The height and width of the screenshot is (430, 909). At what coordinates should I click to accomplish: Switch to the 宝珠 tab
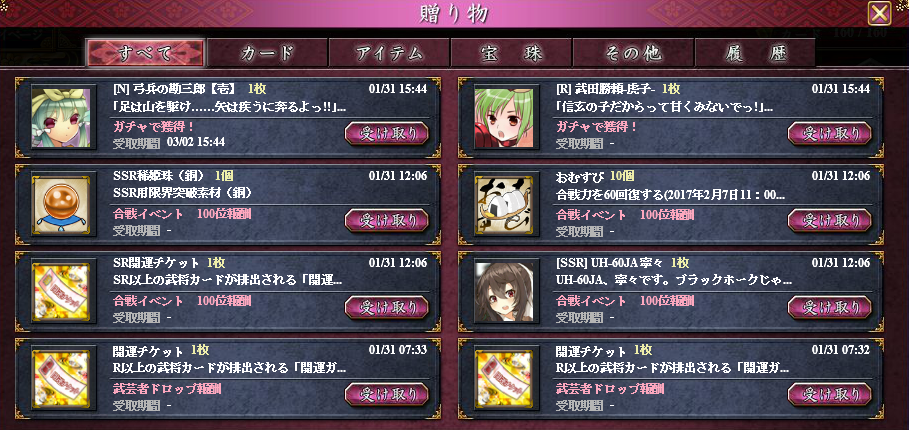pos(511,53)
